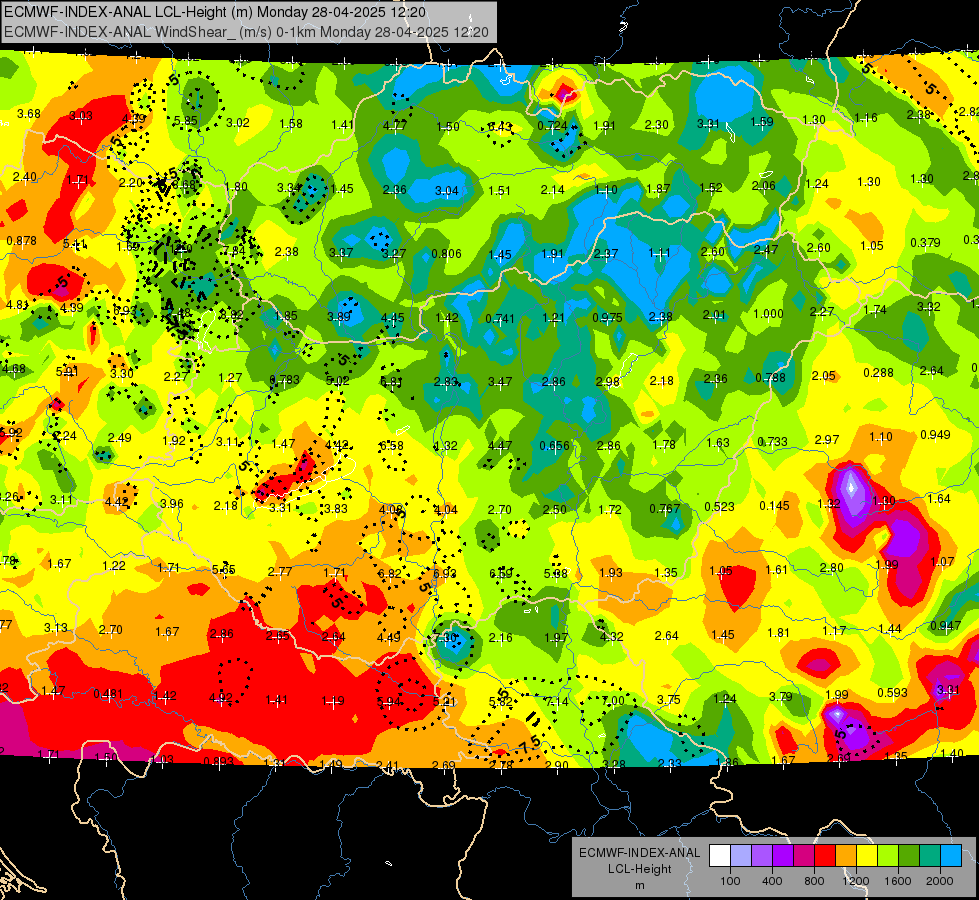Click the 'ECMWF-INDEX-ANAL' legend heading
This screenshot has width=979, height=900.
639,853
